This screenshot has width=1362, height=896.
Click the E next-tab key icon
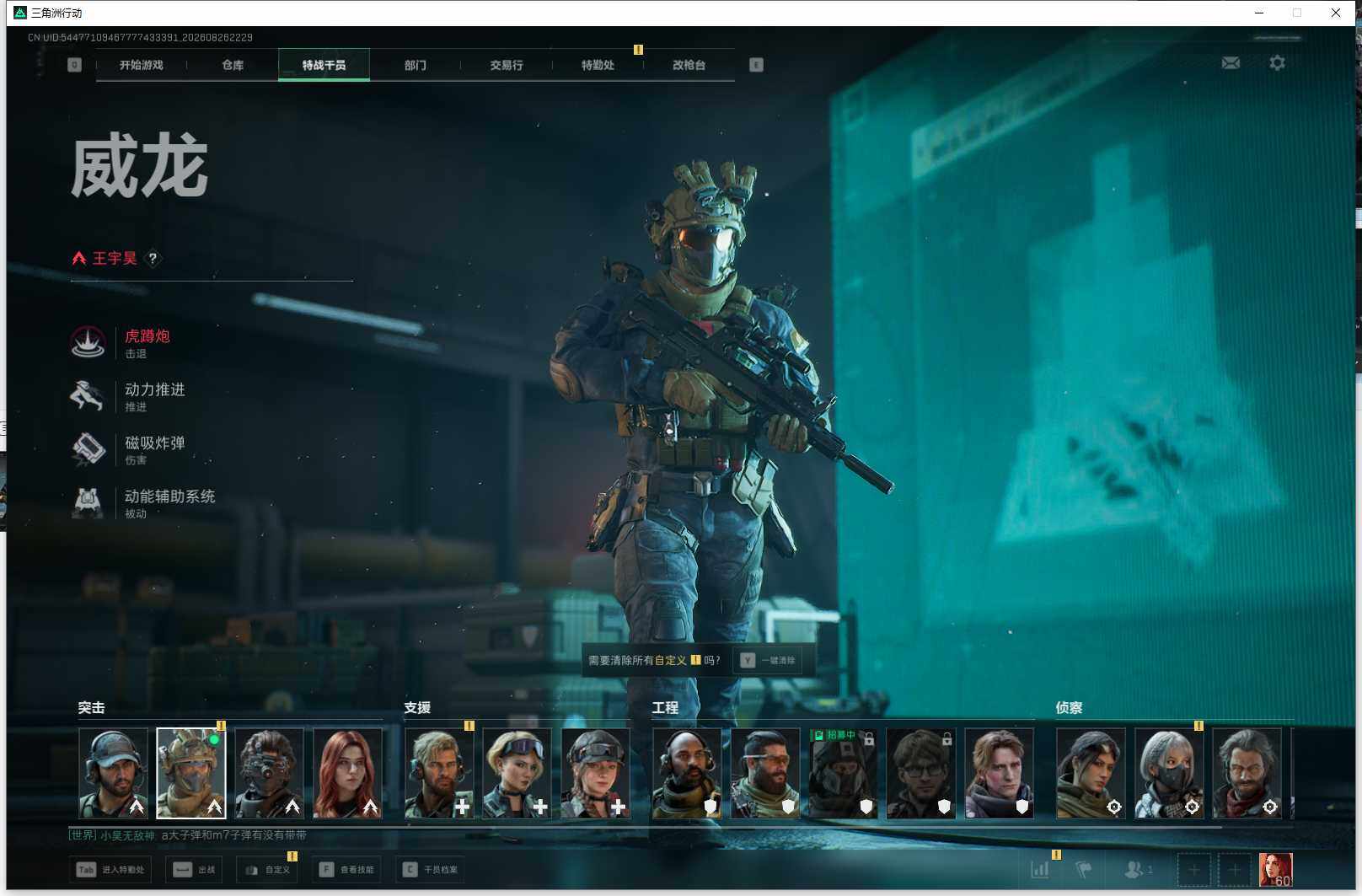[756, 65]
